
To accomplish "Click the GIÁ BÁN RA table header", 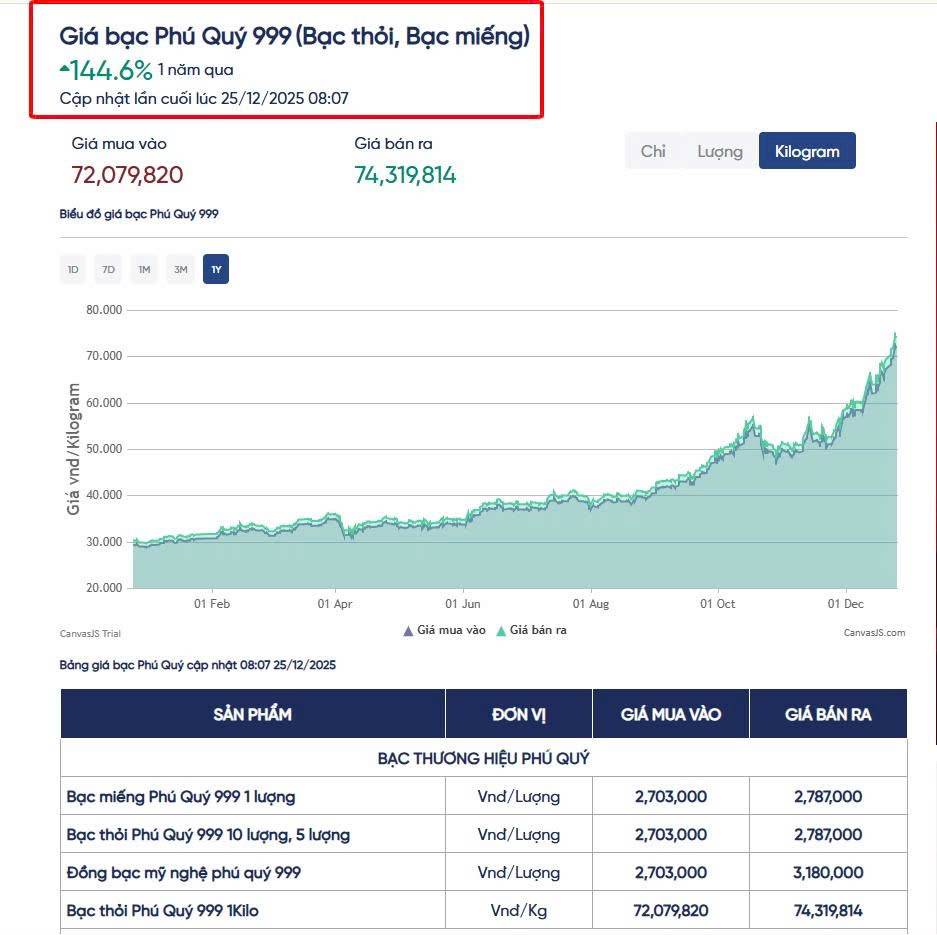I will pyautogui.click(x=828, y=714).
